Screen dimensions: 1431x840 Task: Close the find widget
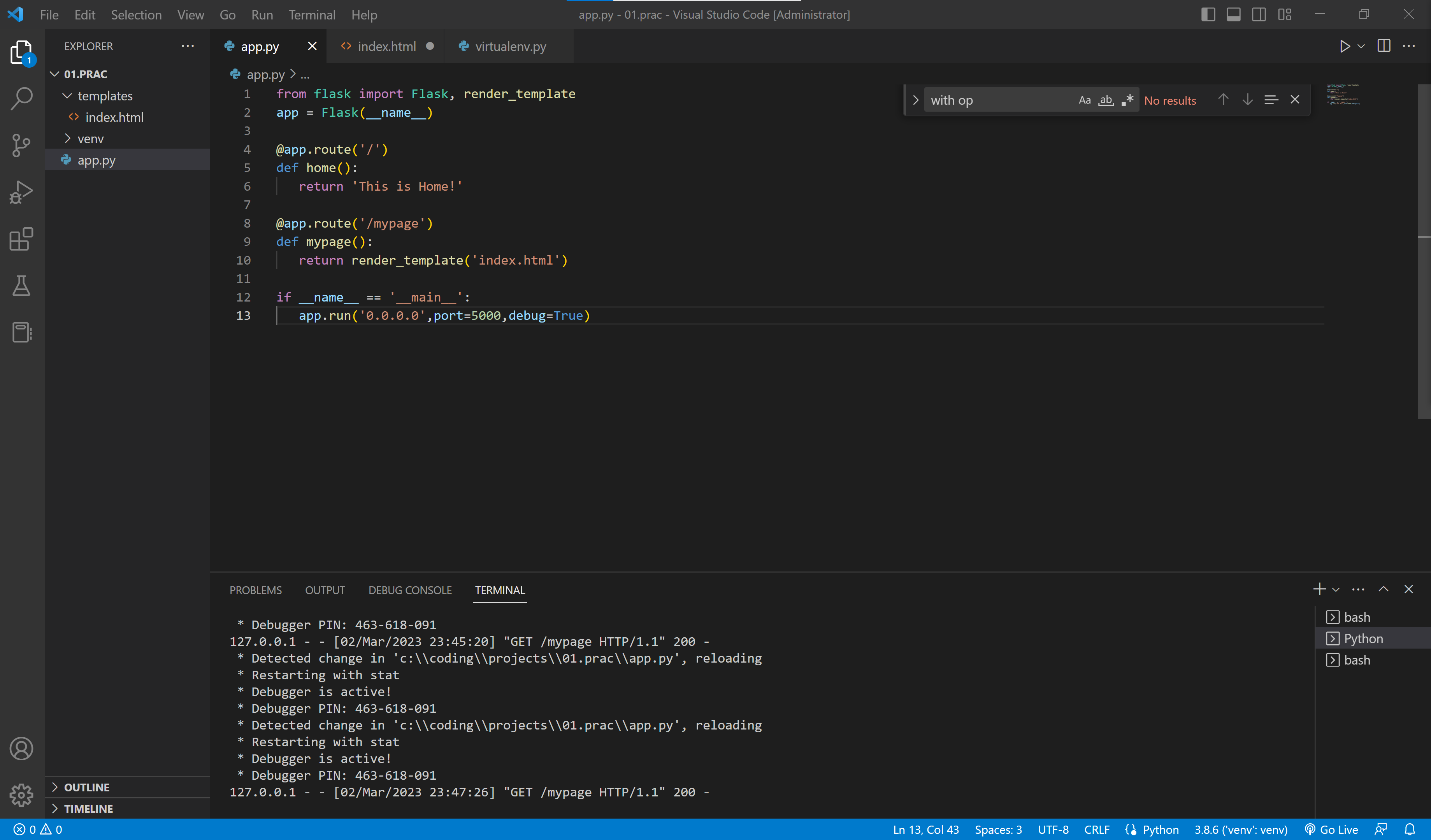coord(1295,100)
